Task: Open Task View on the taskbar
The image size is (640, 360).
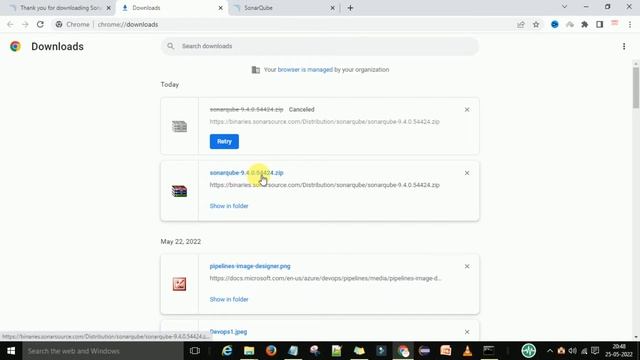Action: pyautogui.click(x=195, y=351)
